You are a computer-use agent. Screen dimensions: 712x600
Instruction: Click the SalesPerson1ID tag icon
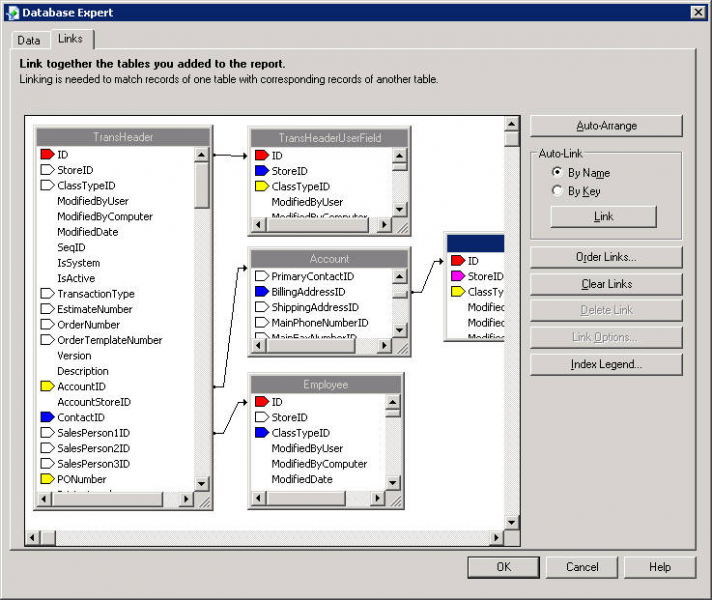tap(47, 432)
